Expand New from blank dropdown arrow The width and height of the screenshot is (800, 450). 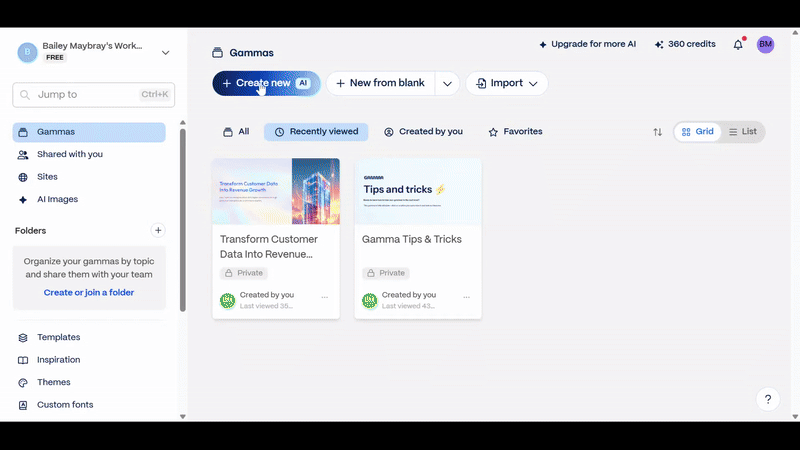[447, 84]
